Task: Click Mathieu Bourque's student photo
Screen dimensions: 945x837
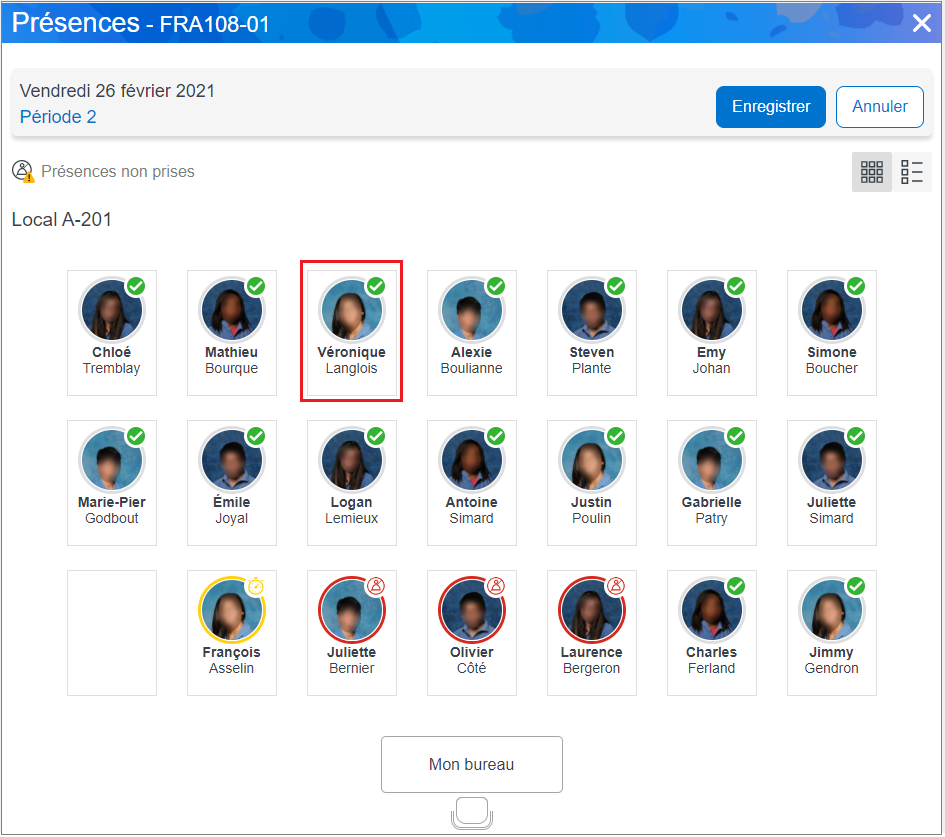Action: [x=231, y=311]
